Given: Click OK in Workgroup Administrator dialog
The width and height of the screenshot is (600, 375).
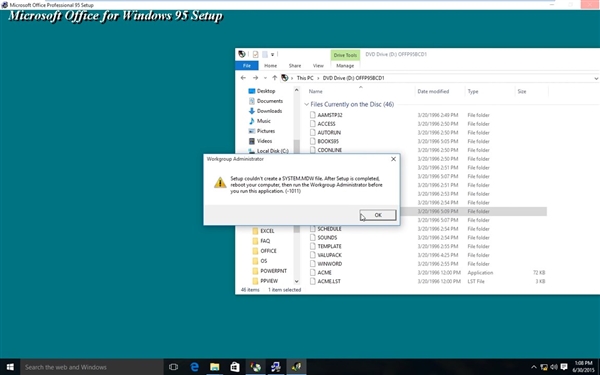Looking at the screenshot, I should pyautogui.click(x=378, y=215).
